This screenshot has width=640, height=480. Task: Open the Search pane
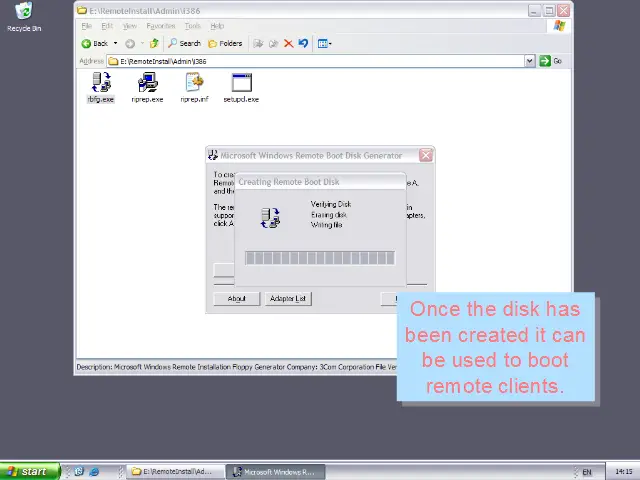(x=184, y=43)
